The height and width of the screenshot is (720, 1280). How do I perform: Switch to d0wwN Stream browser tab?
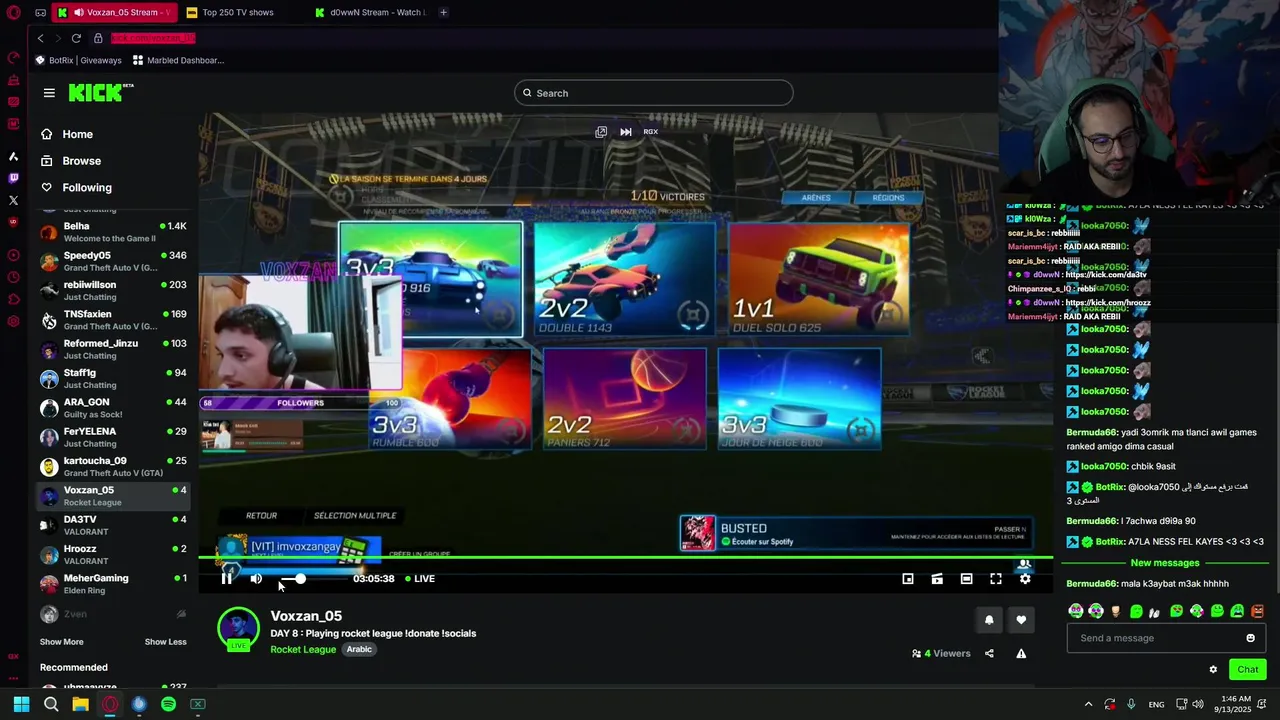(370, 12)
